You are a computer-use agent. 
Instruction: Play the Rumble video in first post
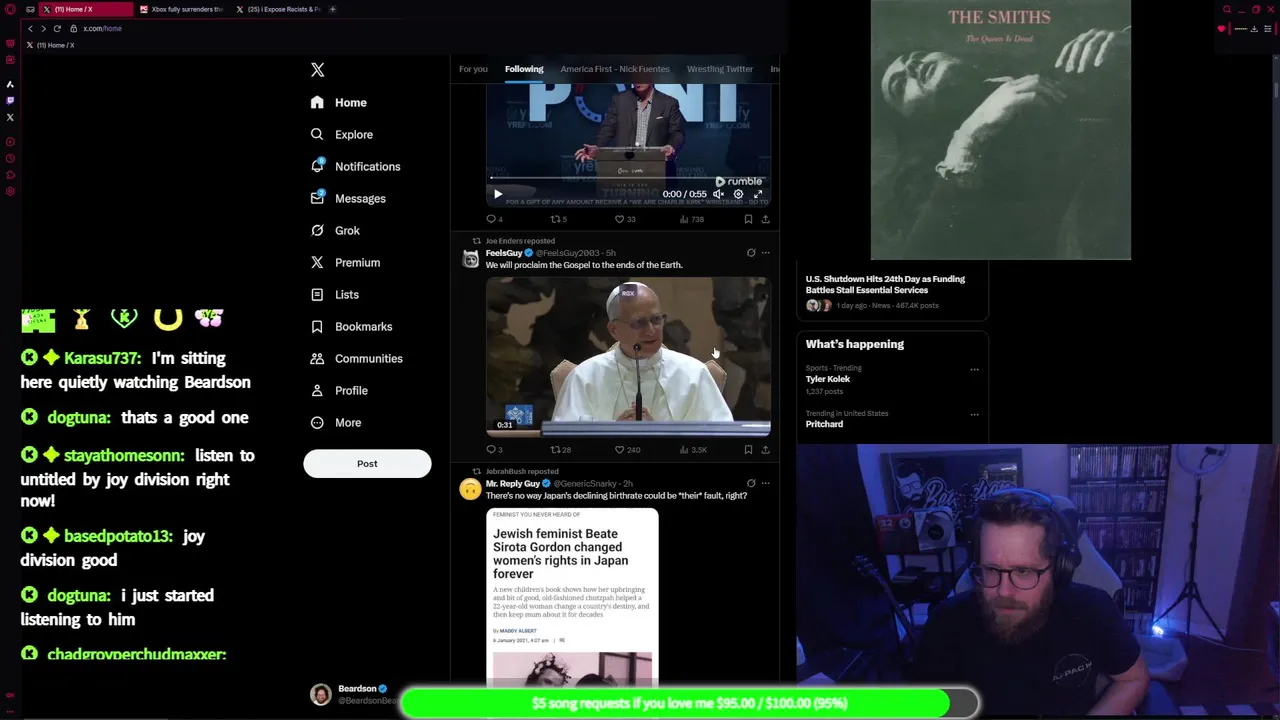click(x=498, y=194)
